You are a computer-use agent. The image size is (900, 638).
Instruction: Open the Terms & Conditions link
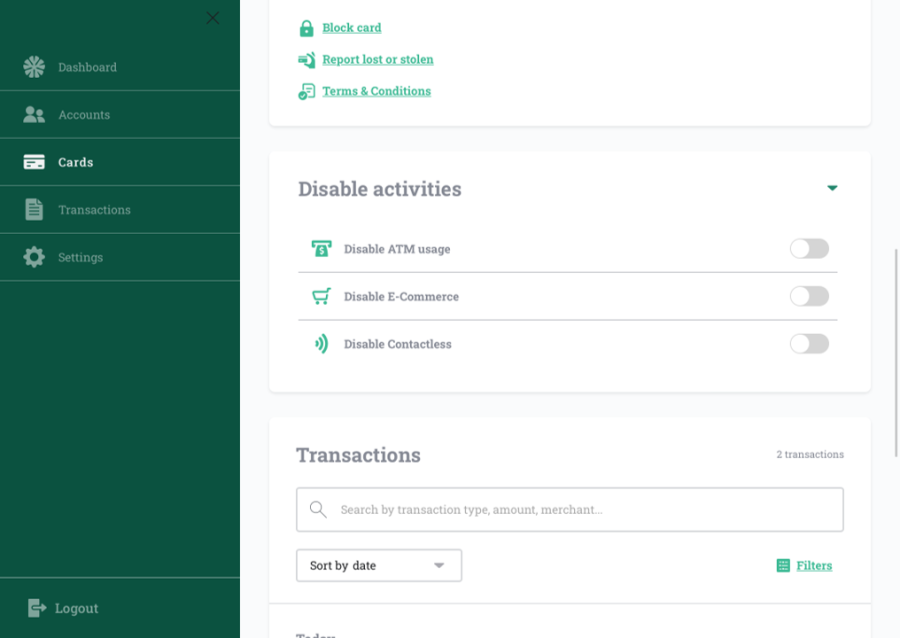pyautogui.click(x=376, y=91)
